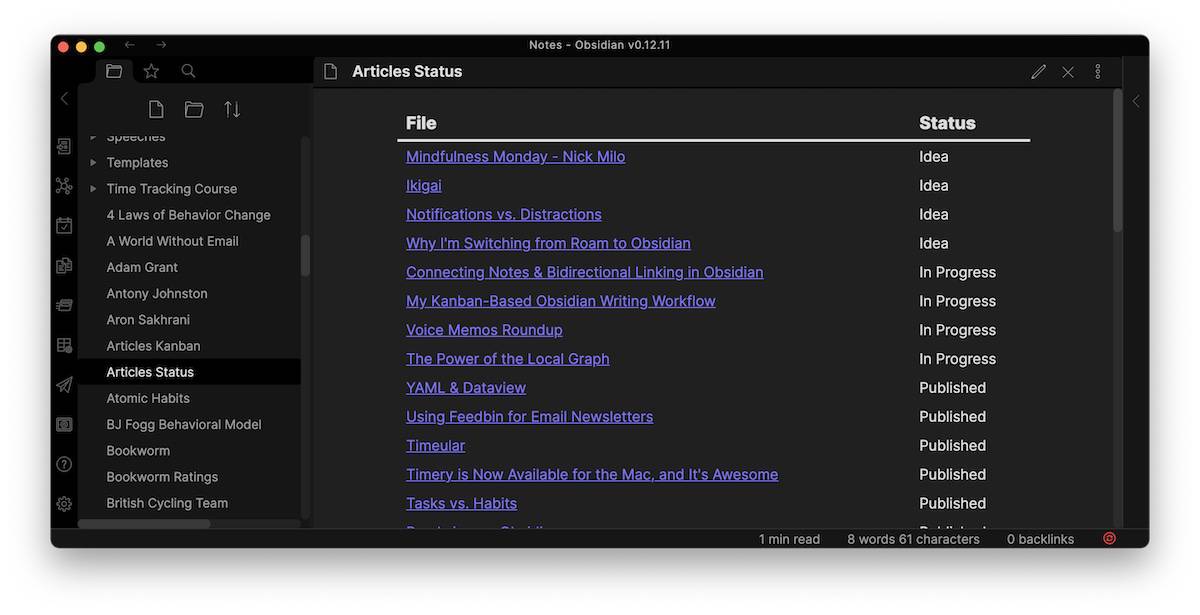Open the Timery is Now Available link
The height and width of the screenshot is (615, 1200).
point(592,475)
